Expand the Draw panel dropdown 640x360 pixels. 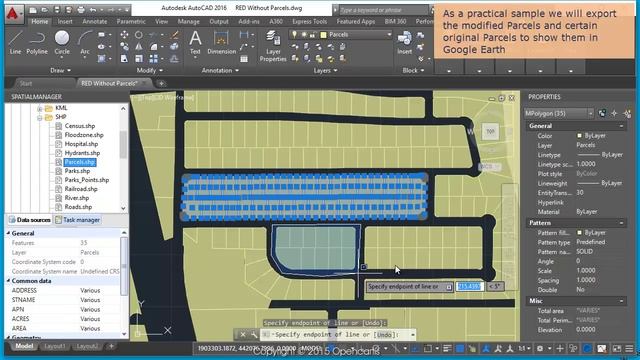(x=60, y=70)
